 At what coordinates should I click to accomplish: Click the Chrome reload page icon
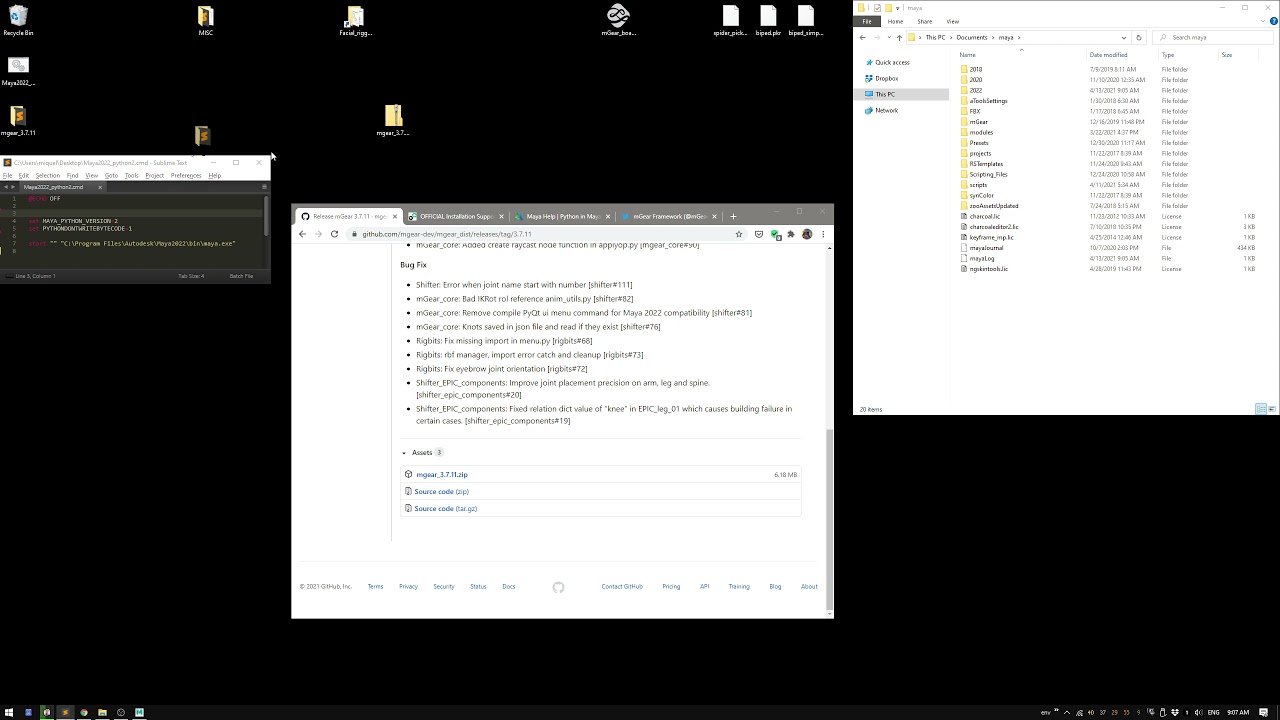click(x=334, y=234)
